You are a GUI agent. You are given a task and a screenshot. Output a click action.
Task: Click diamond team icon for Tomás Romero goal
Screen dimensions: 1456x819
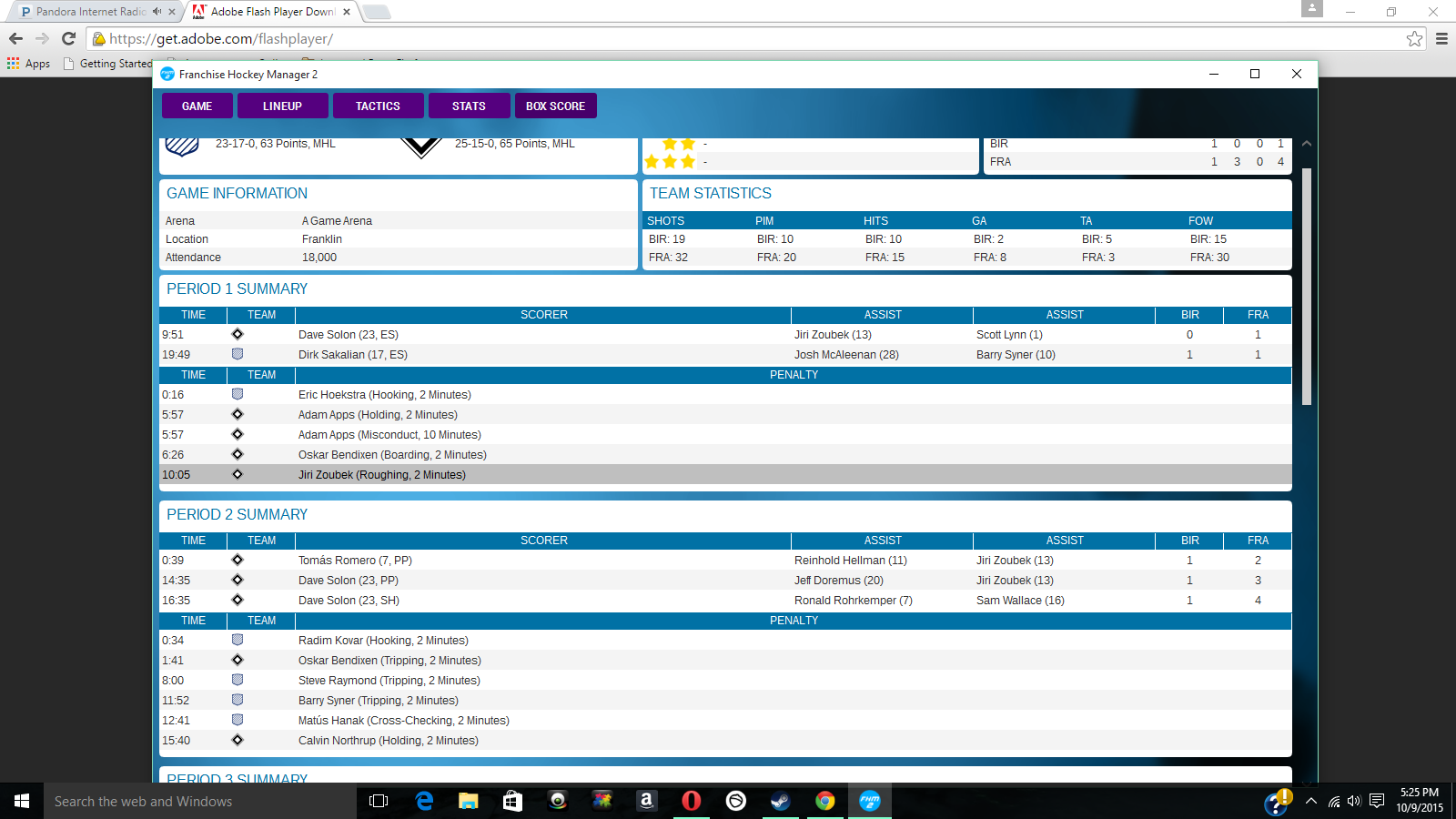238,560
